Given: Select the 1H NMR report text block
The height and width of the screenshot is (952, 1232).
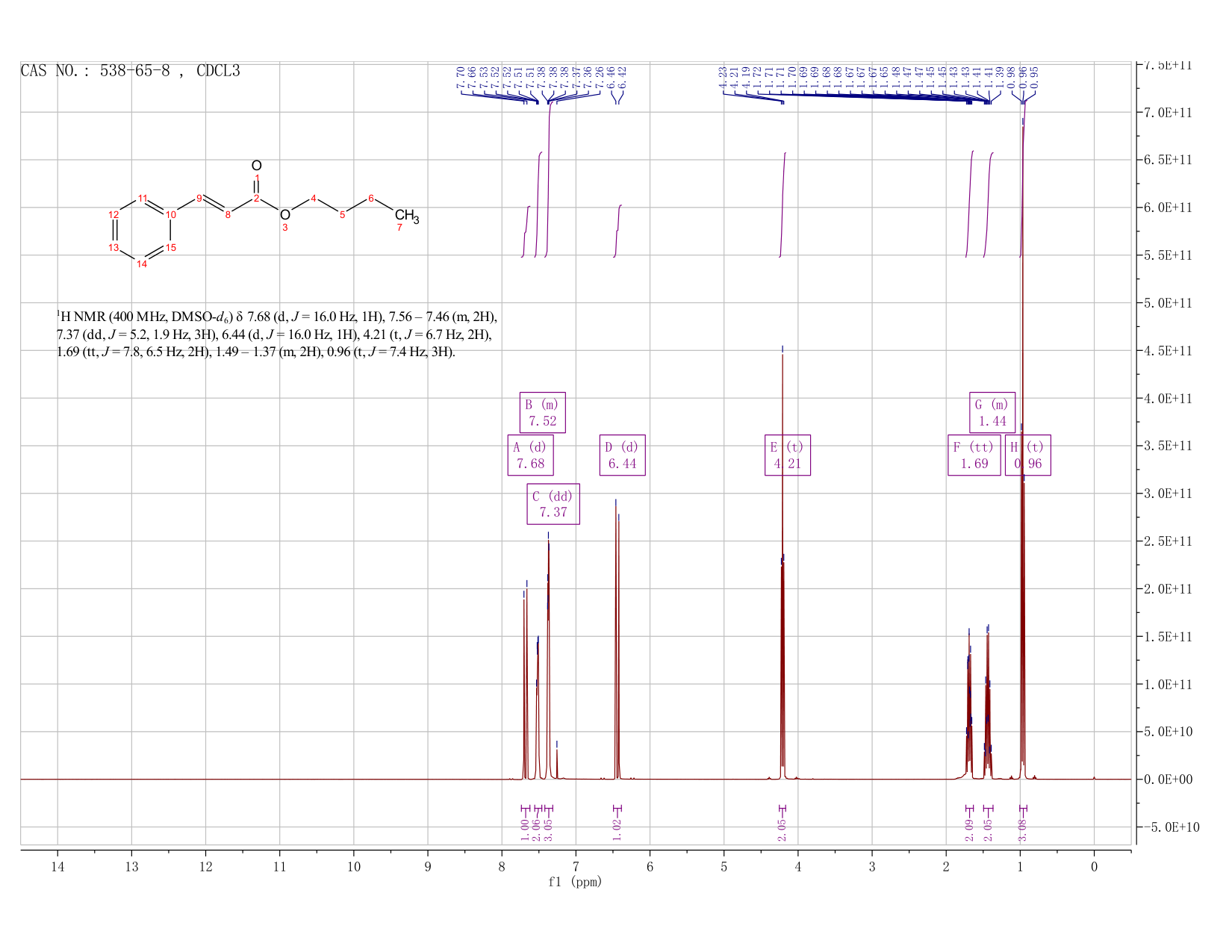Looking at the screenshot, I should coord(277,334).
